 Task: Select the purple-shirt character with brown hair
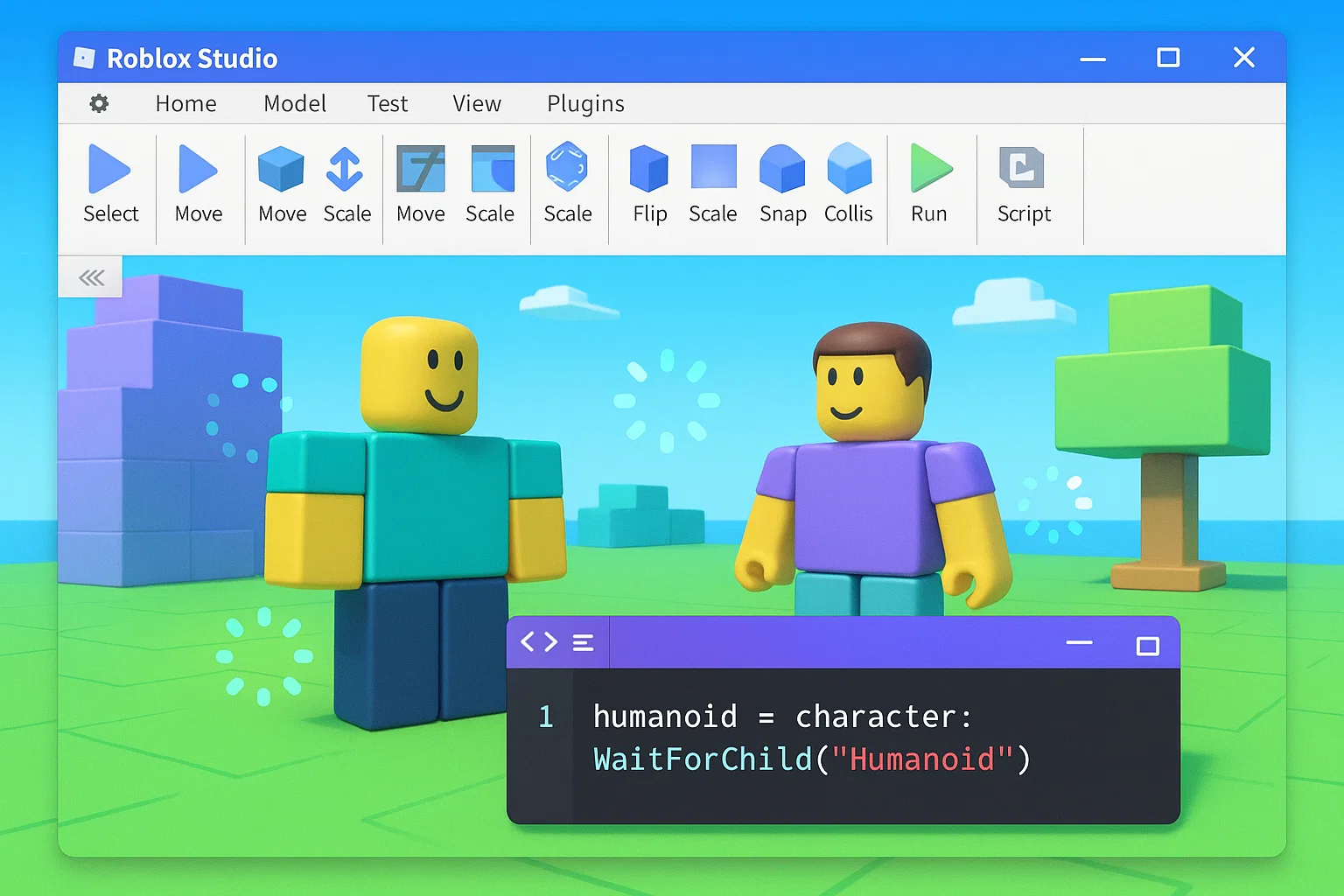point(872,470)
